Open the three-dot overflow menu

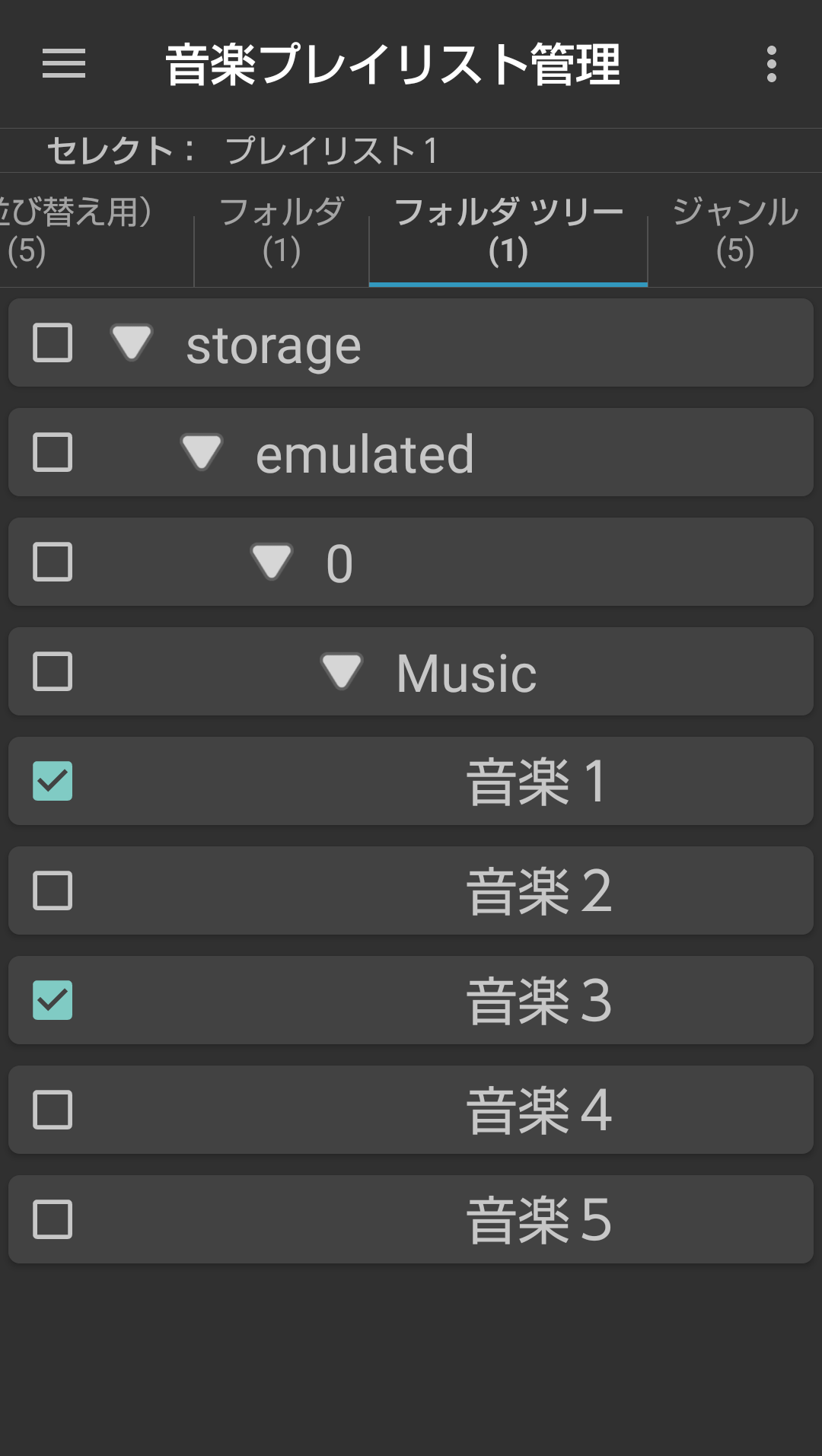[x=771, y=64]
